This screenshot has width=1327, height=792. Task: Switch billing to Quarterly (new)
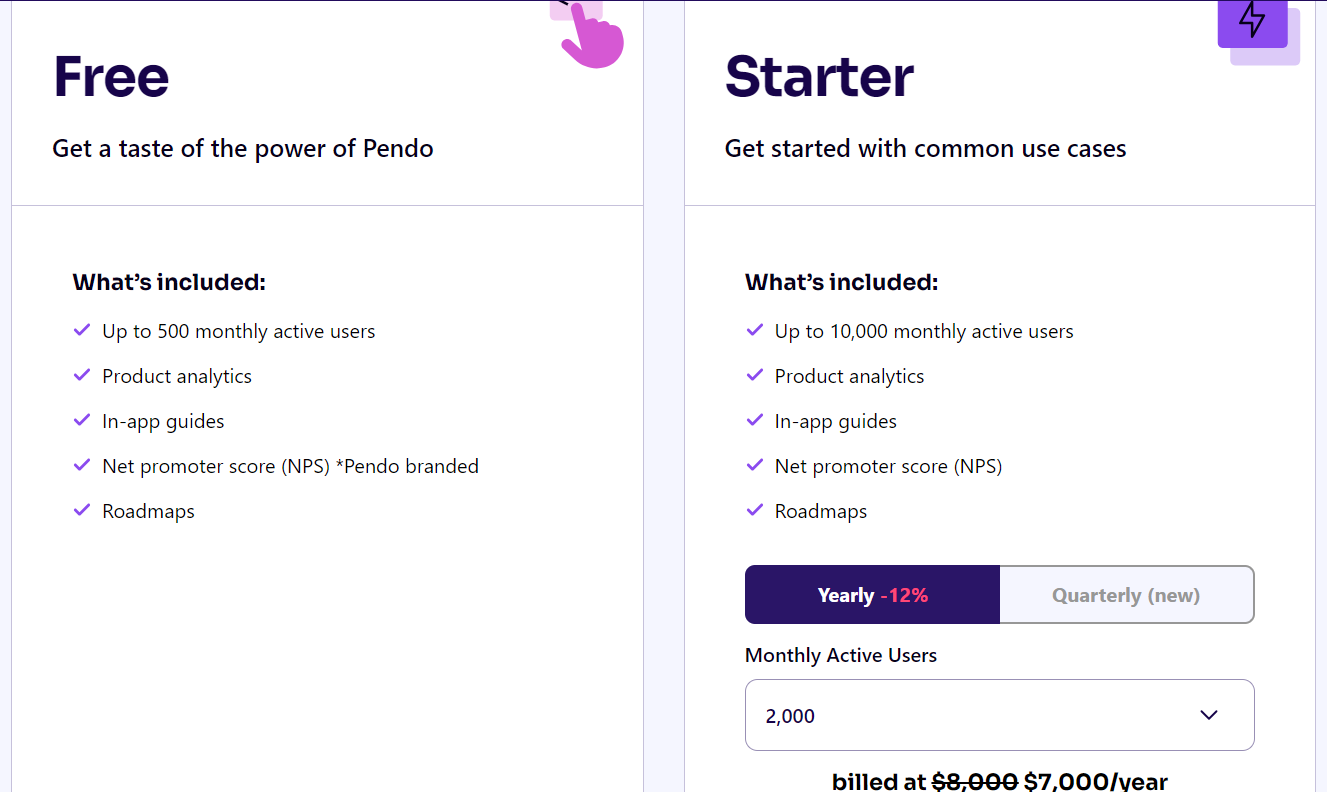1126,595
